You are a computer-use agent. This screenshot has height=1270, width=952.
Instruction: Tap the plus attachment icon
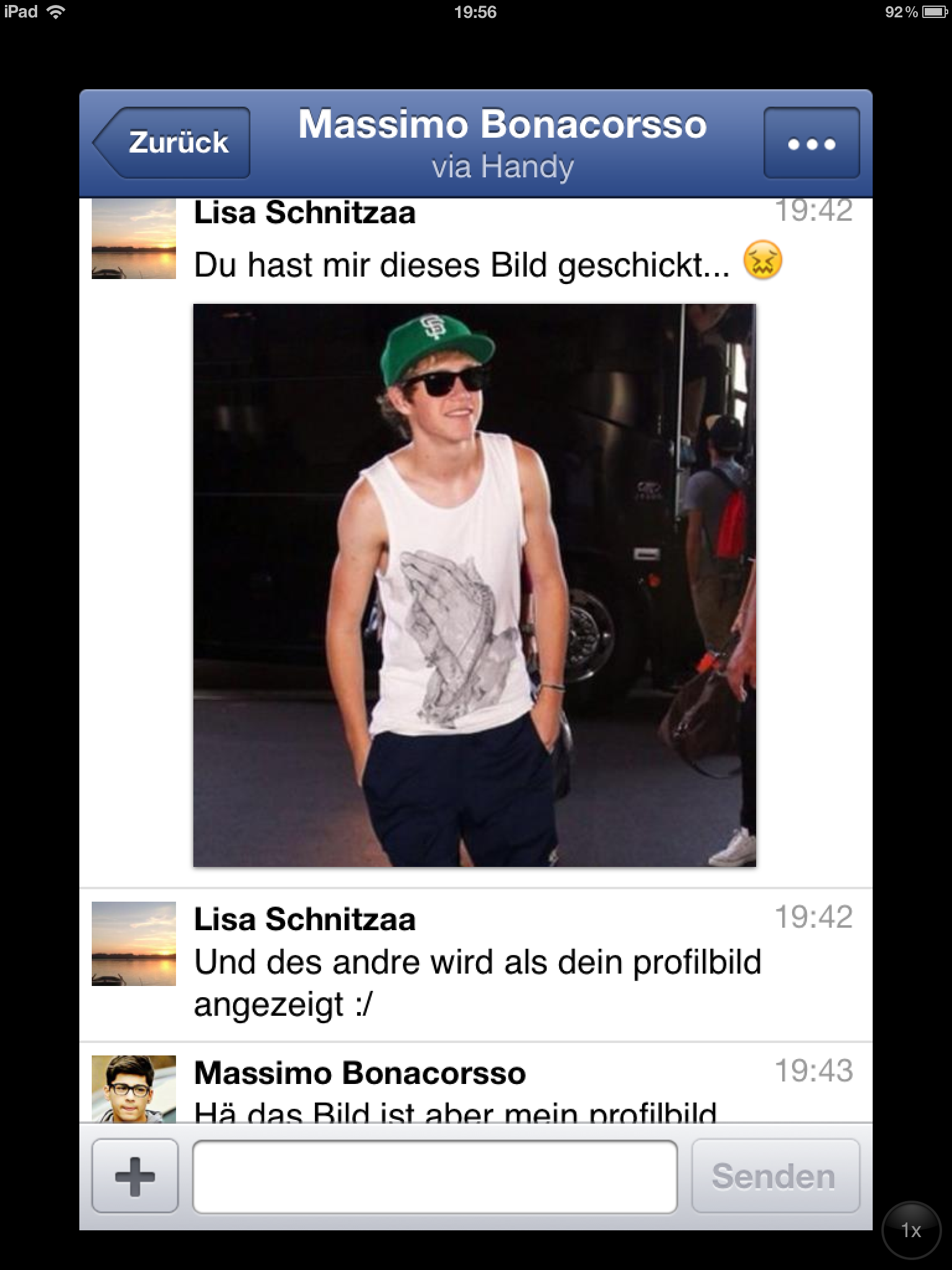pyautogui.click(x=134, y=1176)
